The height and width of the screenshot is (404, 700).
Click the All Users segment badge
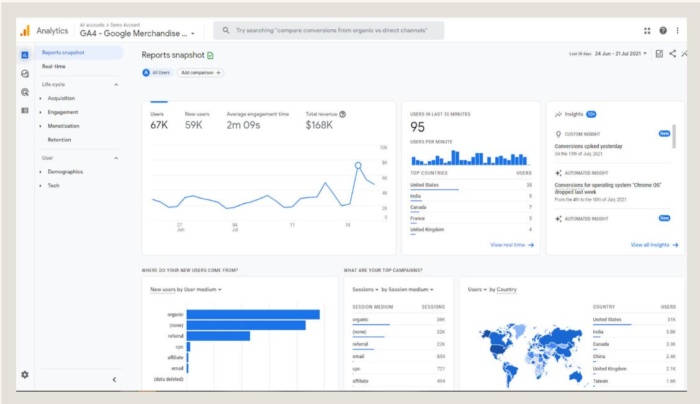tap(156, 72)
